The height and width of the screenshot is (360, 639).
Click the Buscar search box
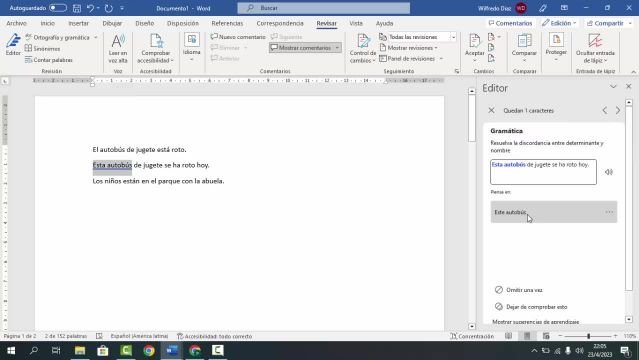[x=324, y=8]
